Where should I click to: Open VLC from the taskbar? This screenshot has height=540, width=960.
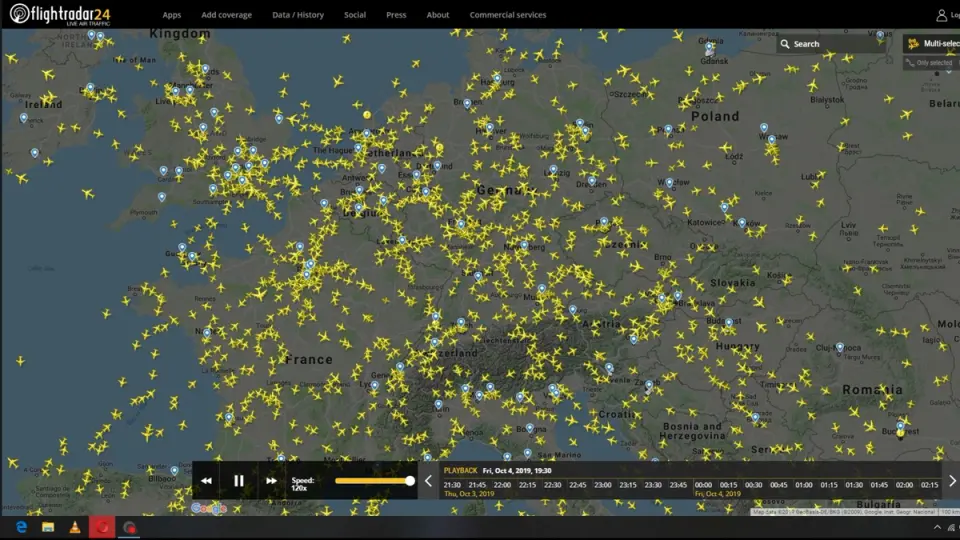point(74,527)
